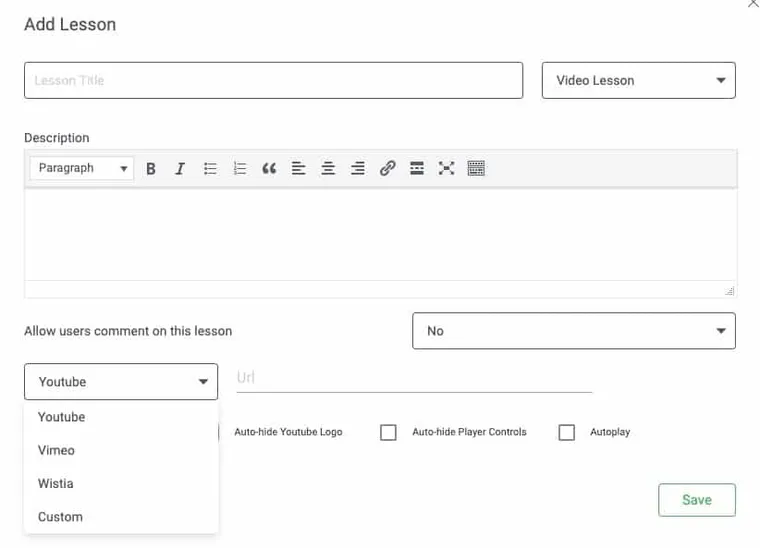Show the toolbar toggle keyboard icon
The image size is (760, 548).
click(476, 169)
